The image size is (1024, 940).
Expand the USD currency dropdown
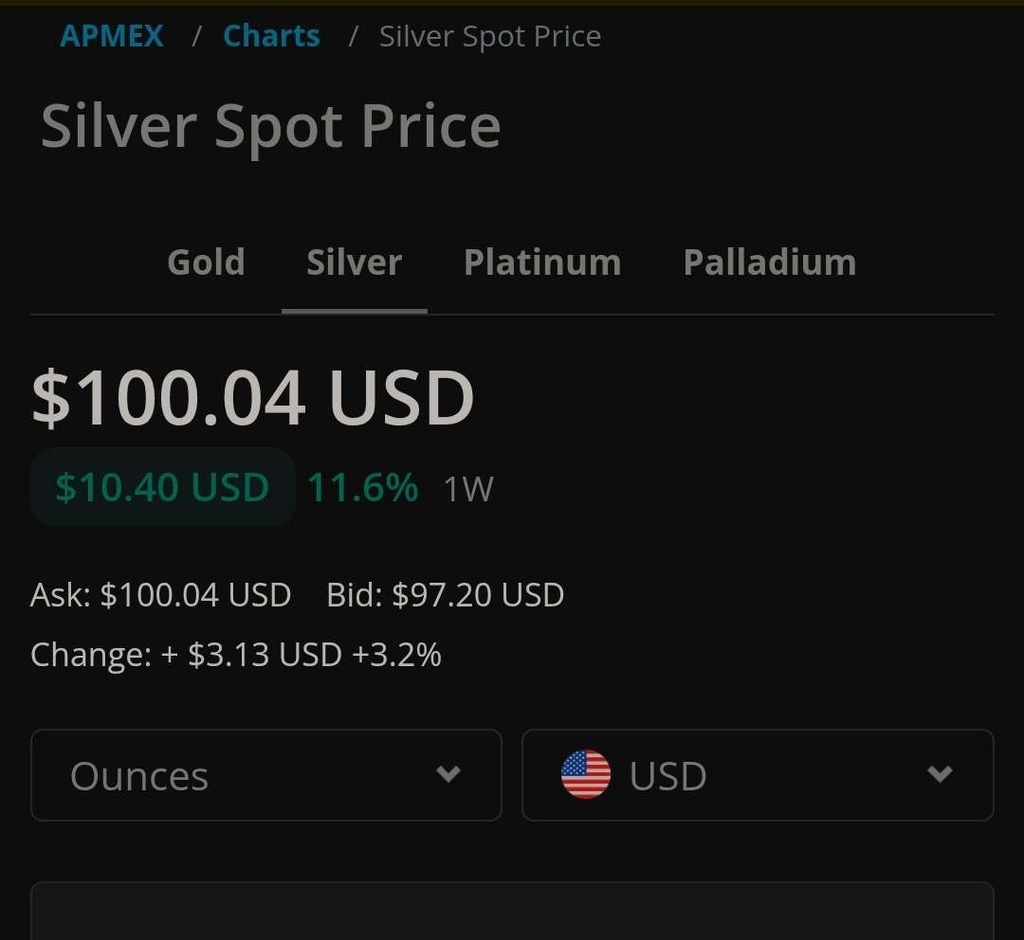click(757, 775)
